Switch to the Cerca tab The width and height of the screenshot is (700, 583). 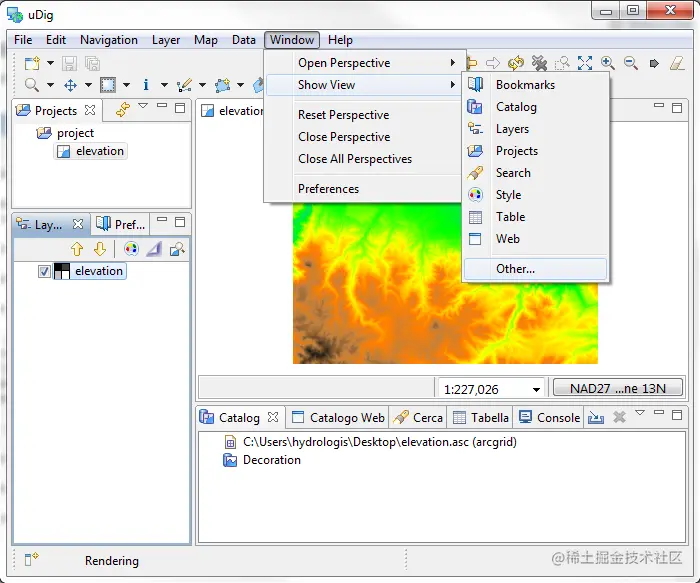click(x=419, y=417)
